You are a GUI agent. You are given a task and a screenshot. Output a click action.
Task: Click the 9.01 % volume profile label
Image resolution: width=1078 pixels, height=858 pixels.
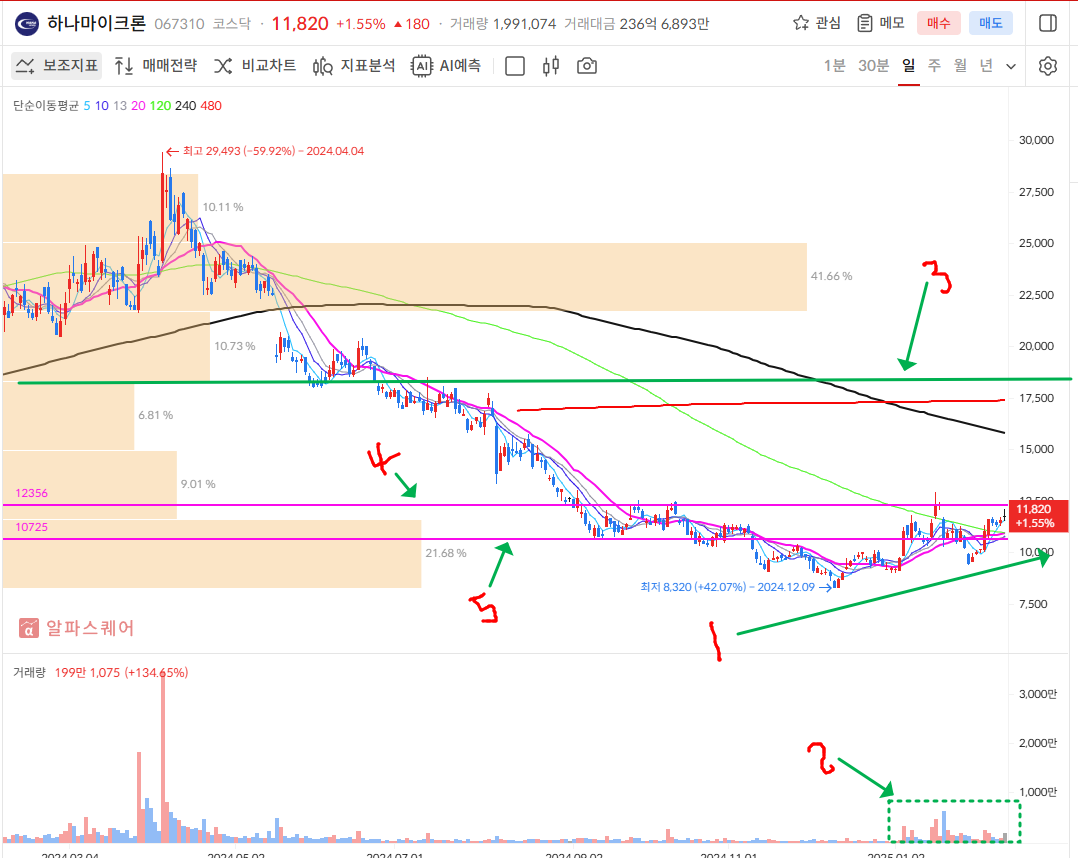[198, 484]
